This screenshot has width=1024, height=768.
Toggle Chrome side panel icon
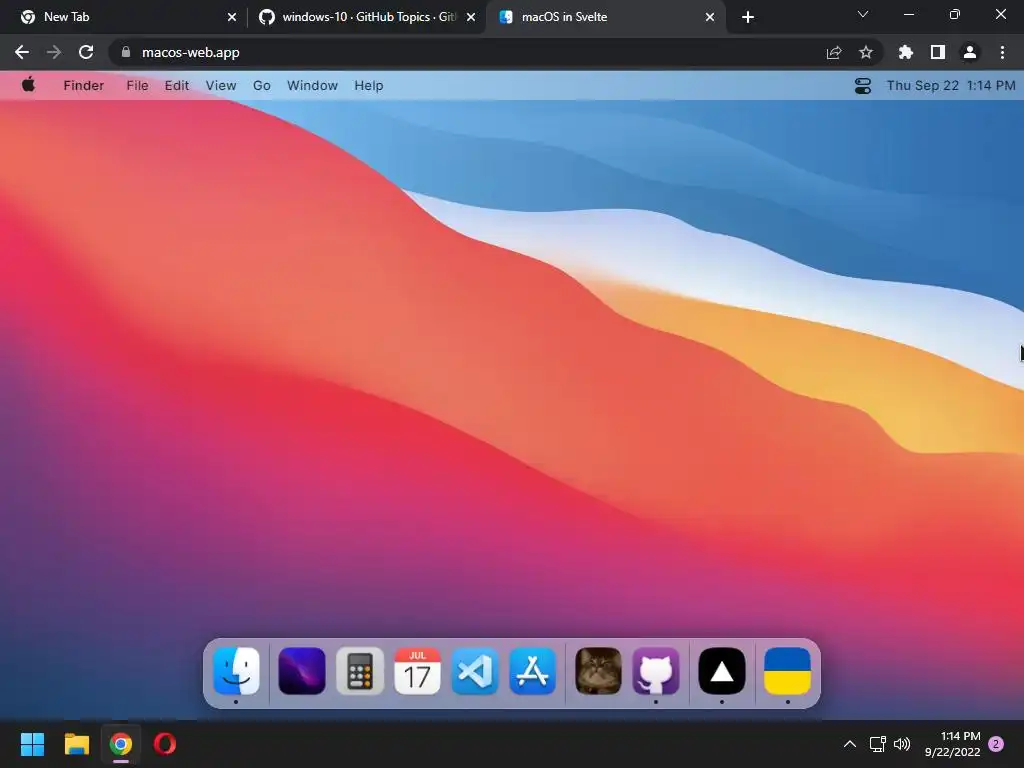tap(938, 52)
